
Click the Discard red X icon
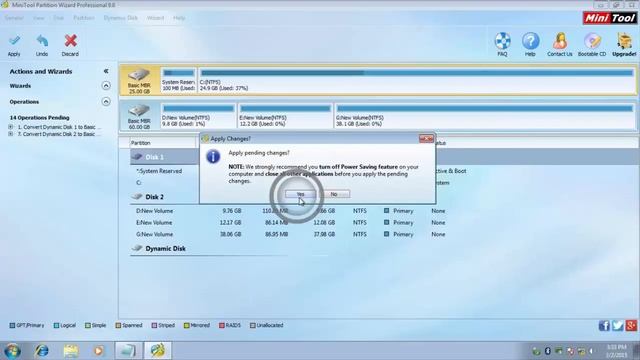(71, 41)
